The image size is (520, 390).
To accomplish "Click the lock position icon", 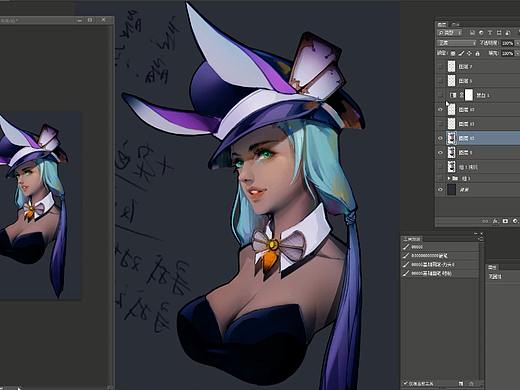I will coord(469,53).
